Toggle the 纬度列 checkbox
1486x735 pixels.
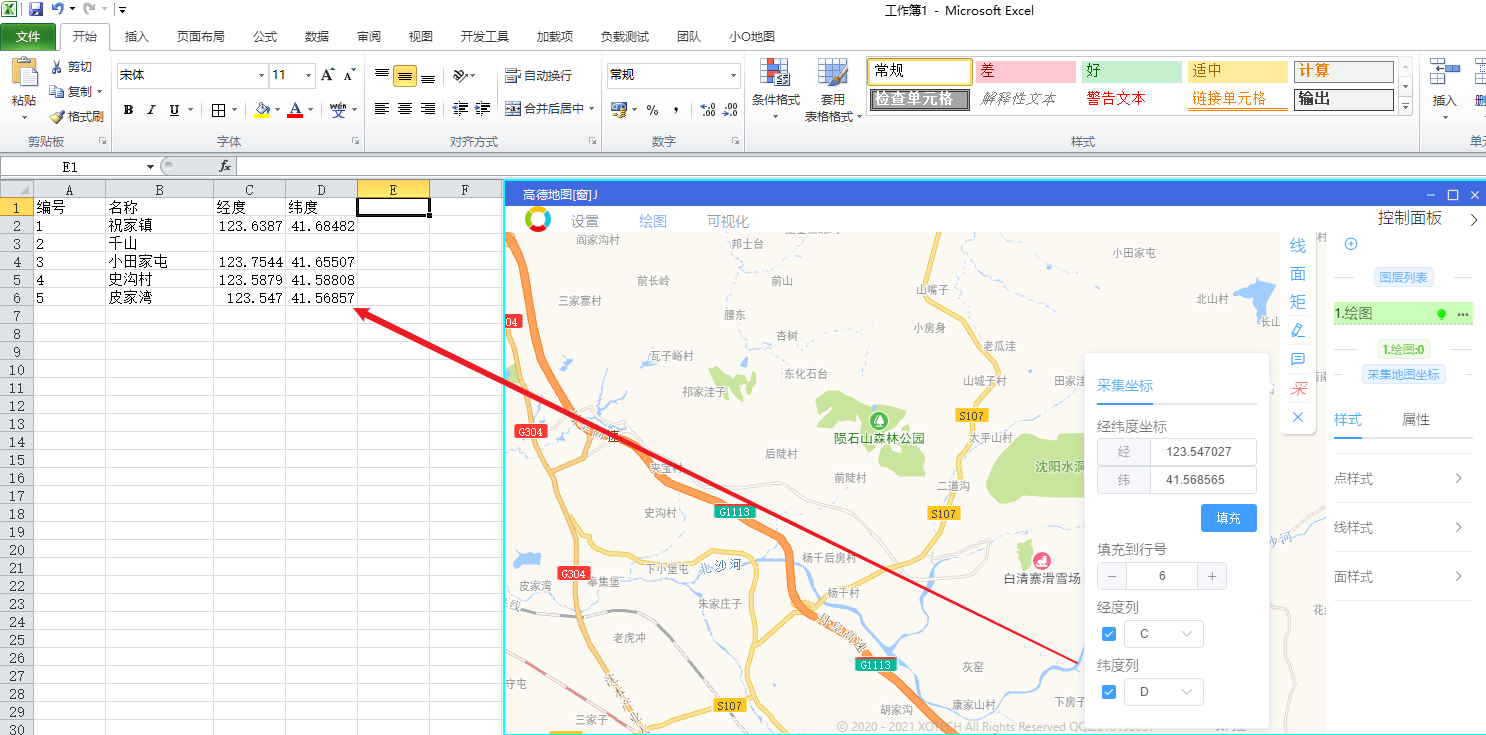click(1109, 692)
